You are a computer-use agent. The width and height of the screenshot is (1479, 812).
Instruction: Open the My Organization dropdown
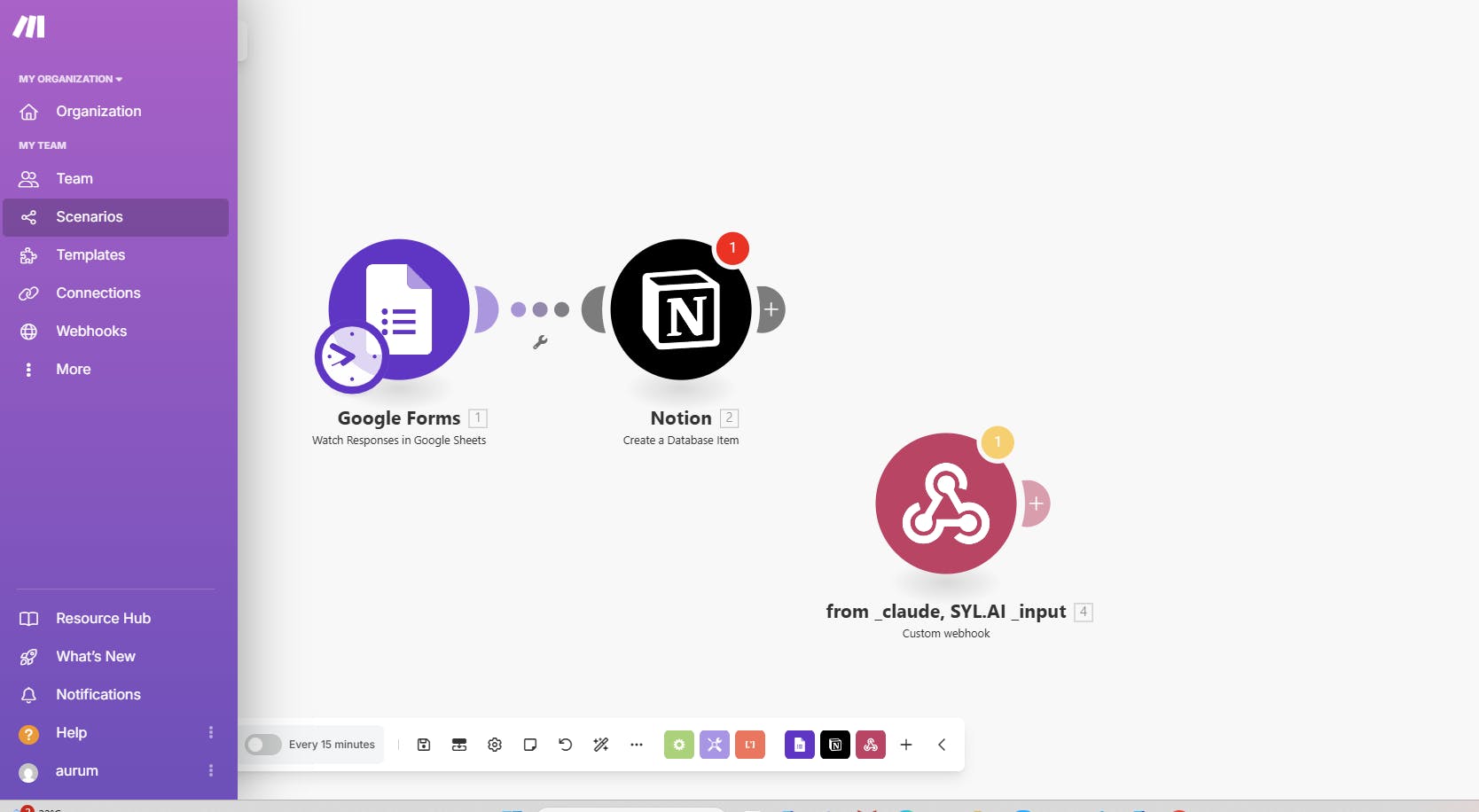click(70, 79)
